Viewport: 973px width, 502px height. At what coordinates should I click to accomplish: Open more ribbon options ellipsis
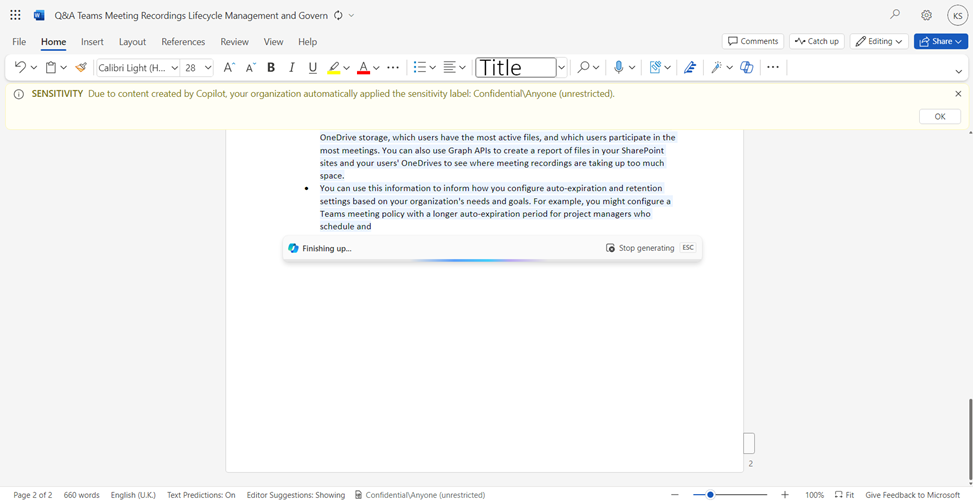click(773, 67)
